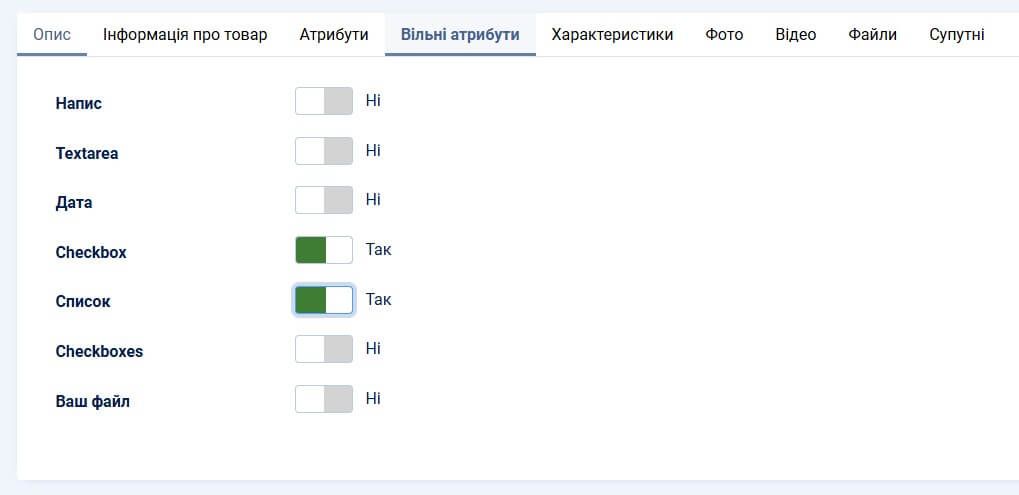The image size is (1019, 495).
Task: Show the Файли tab
Action: point(872,35)
